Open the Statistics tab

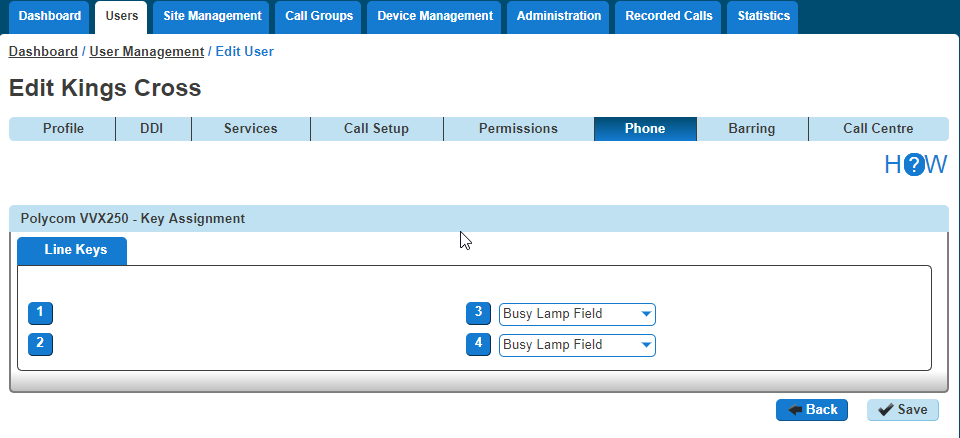click(763, 17)
